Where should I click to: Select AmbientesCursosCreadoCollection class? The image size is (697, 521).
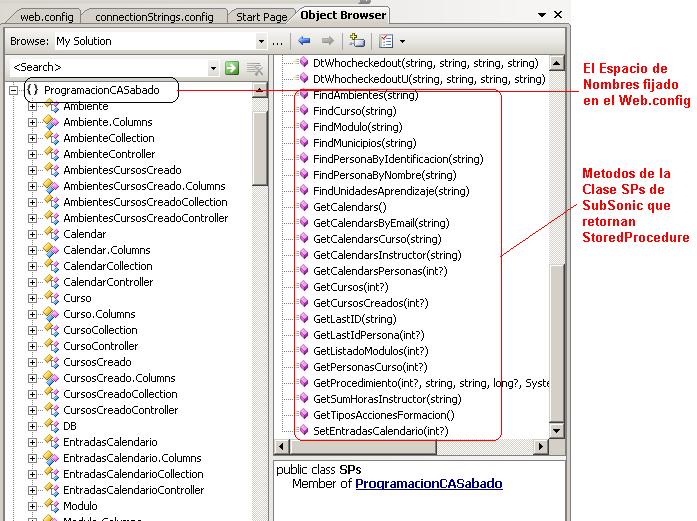(145, 202)
